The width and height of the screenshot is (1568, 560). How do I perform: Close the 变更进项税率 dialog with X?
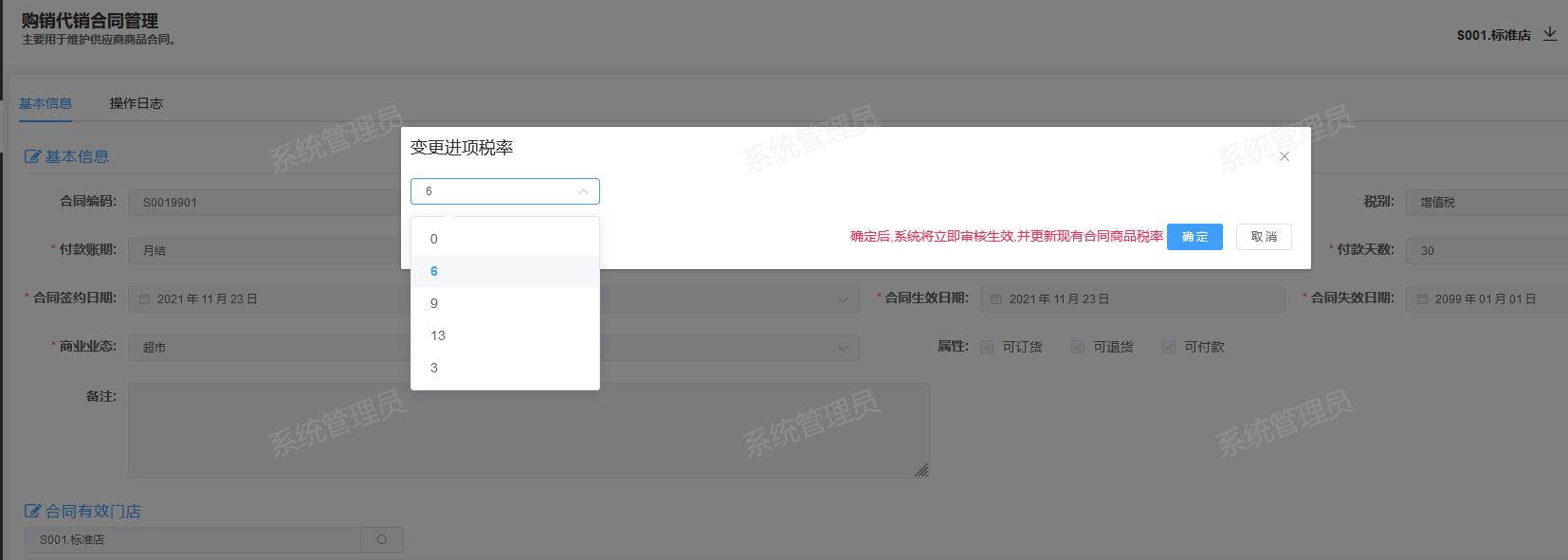click(1285, 156)
